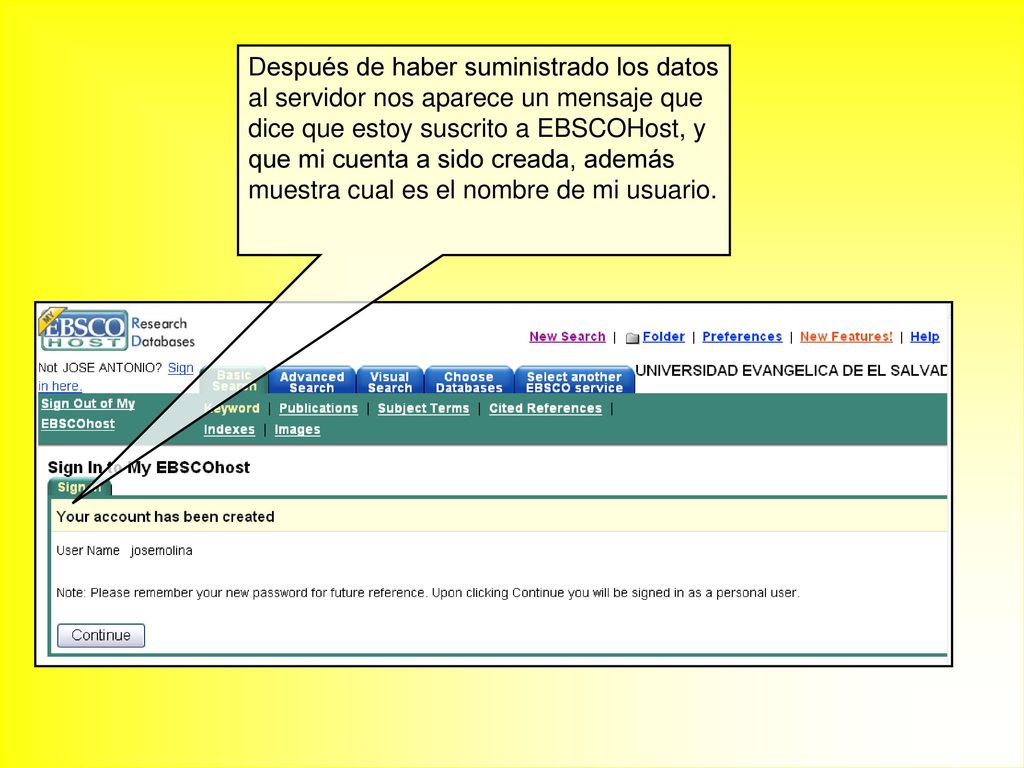Click the user name josemolina
This screenshot has height=768, width=1024.
point(161,551)
